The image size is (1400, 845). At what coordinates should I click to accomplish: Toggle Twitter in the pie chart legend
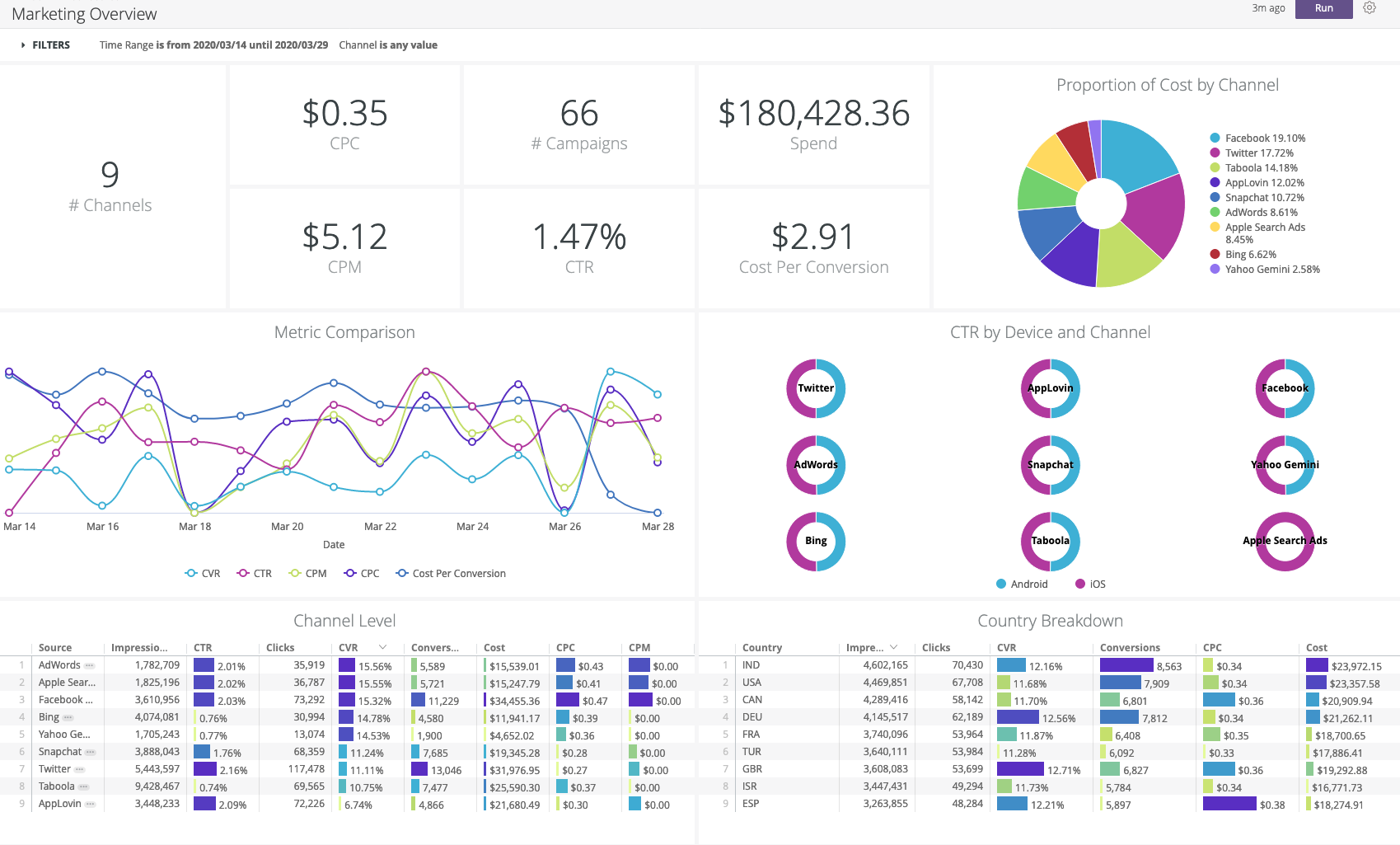1252,153
